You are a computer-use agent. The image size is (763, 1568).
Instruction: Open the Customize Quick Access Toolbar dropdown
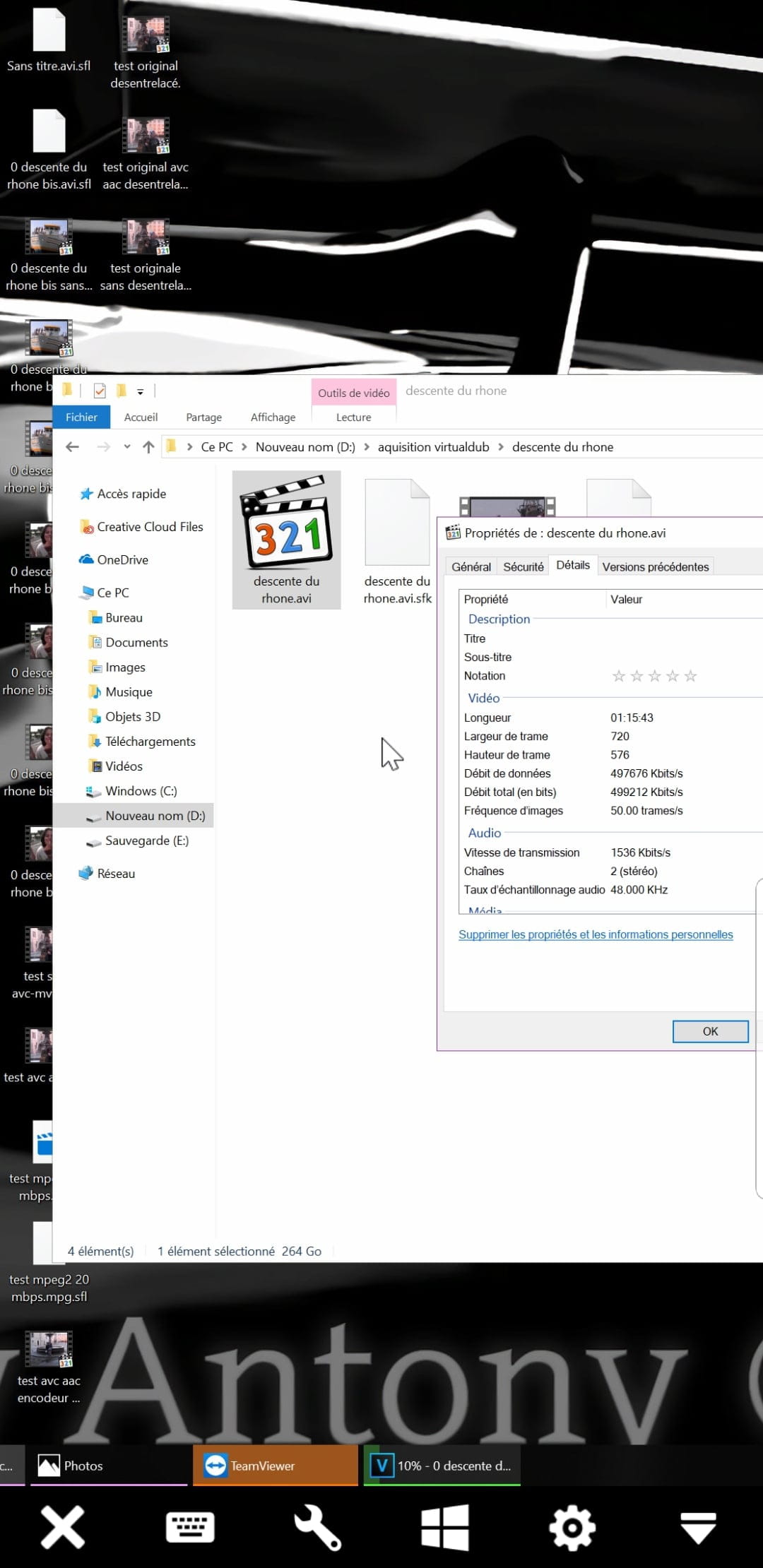pyautogui.click(x=140, y=392)
